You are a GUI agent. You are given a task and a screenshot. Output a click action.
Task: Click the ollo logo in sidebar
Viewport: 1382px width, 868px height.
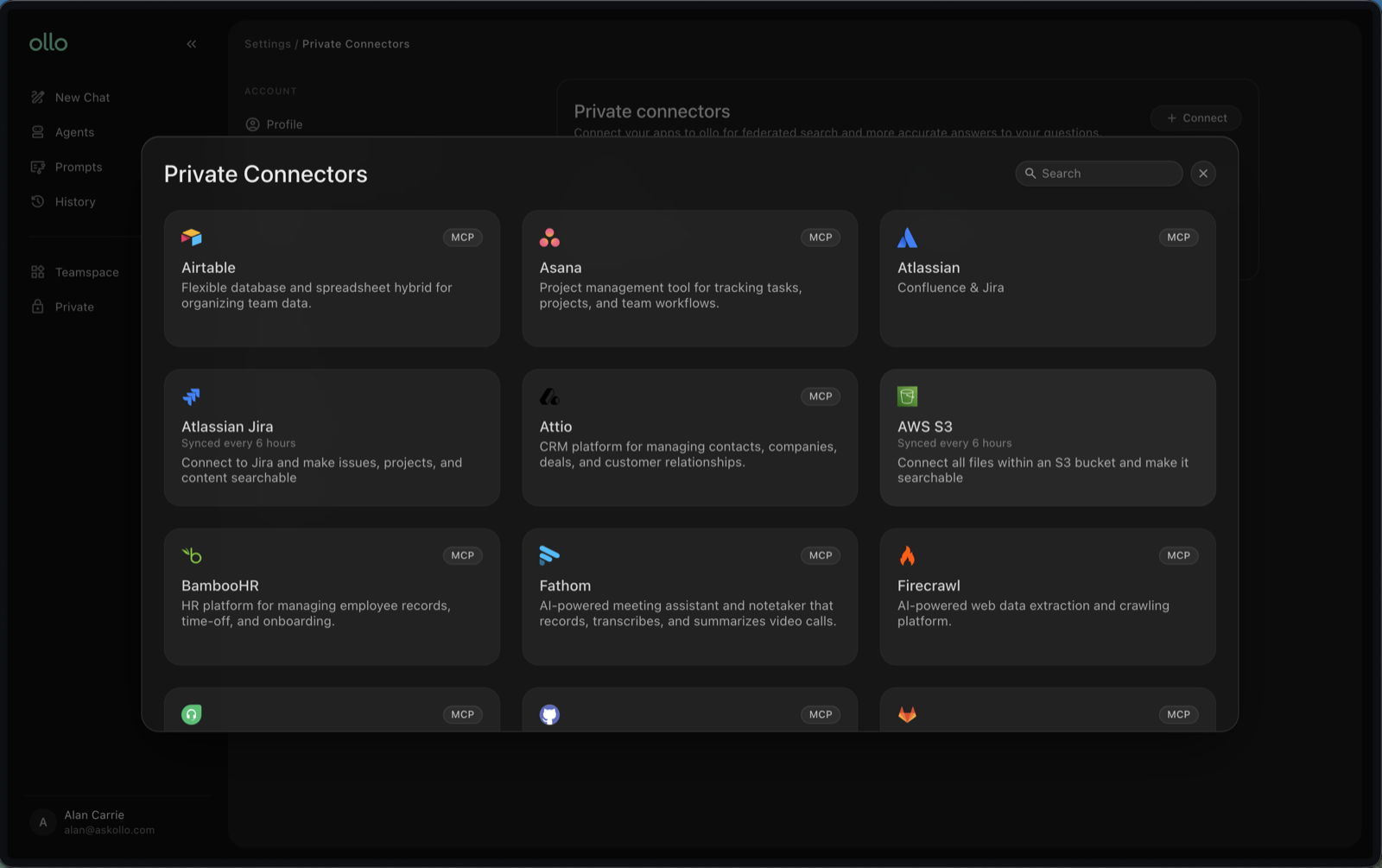[48, 42]
